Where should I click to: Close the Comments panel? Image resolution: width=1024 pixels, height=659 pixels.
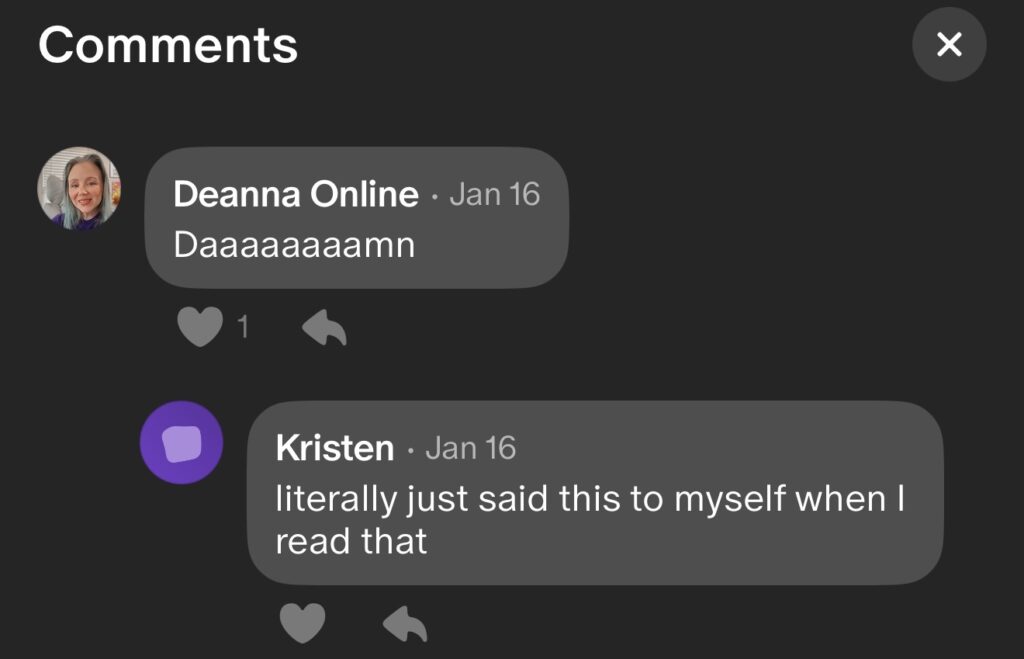[949, 44]
